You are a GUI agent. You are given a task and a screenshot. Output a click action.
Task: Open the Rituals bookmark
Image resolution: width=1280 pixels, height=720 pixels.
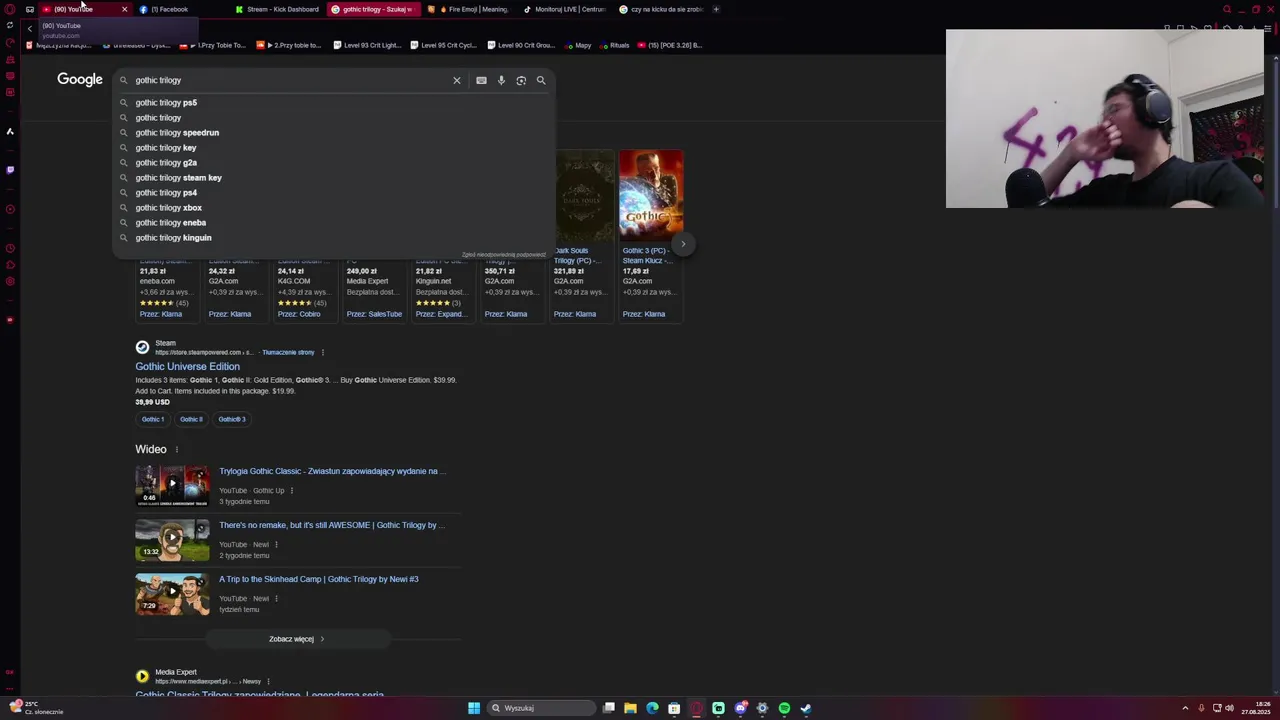(614, 45)
